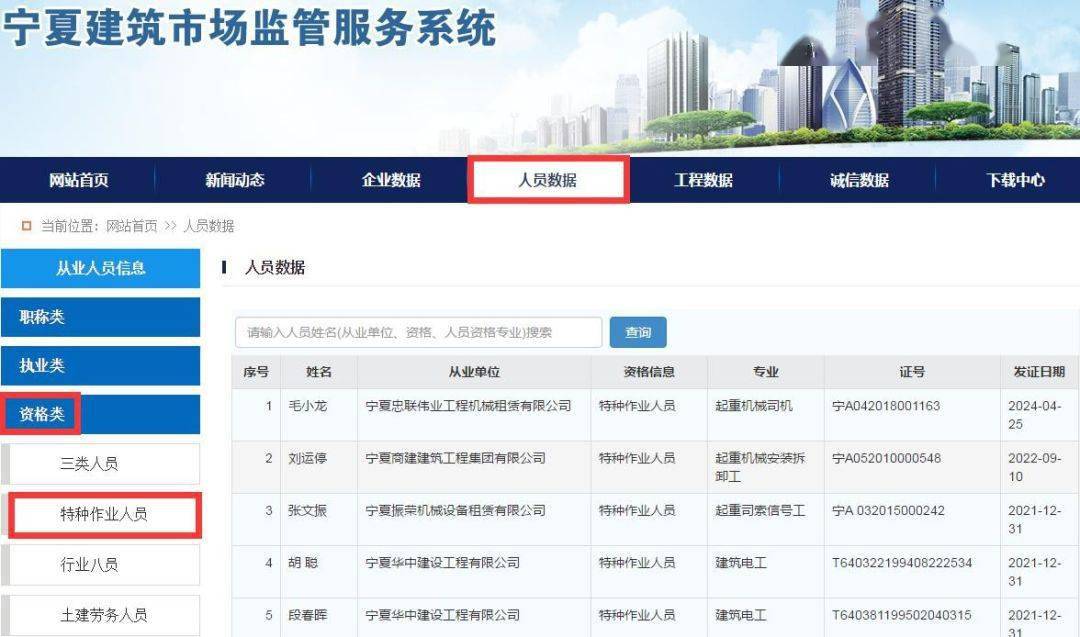The height and width of the screenshot is (637, 1080).
Task: Open the 工程数据 section
Action: coord(703,181)
